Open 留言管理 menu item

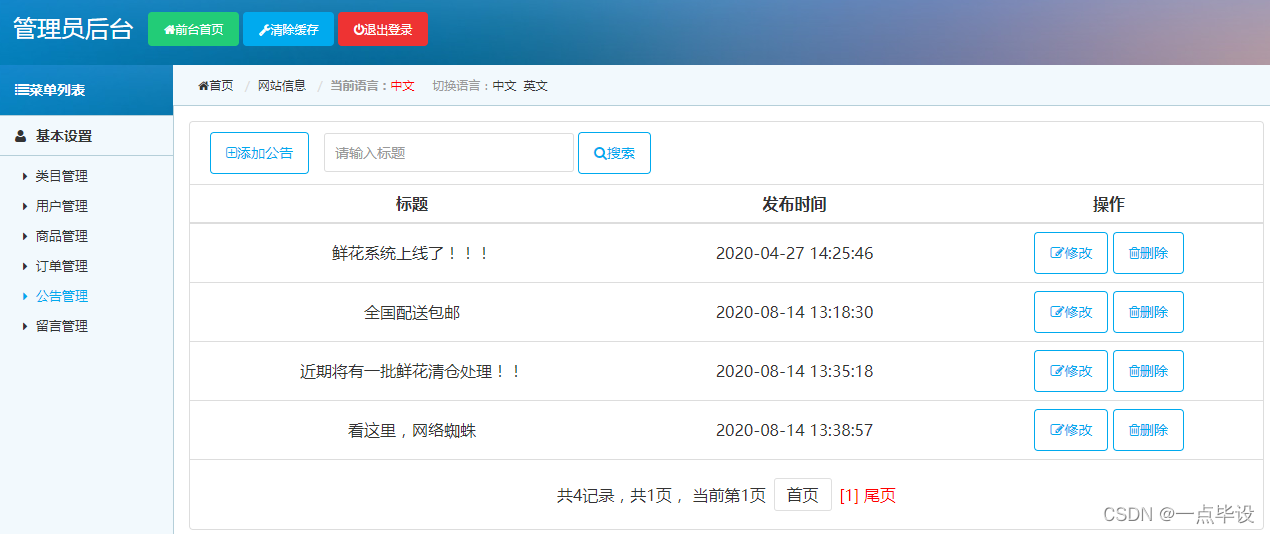62,326
